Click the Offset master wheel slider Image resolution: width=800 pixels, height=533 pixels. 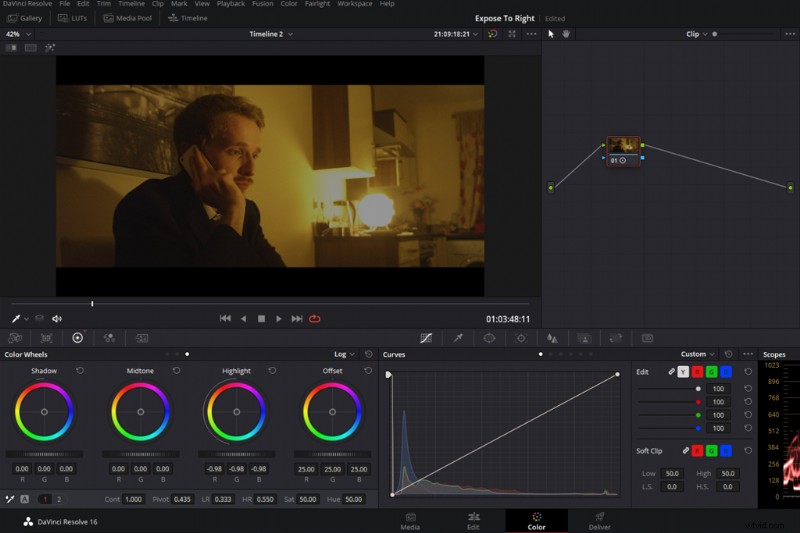(x=332, y=454)
